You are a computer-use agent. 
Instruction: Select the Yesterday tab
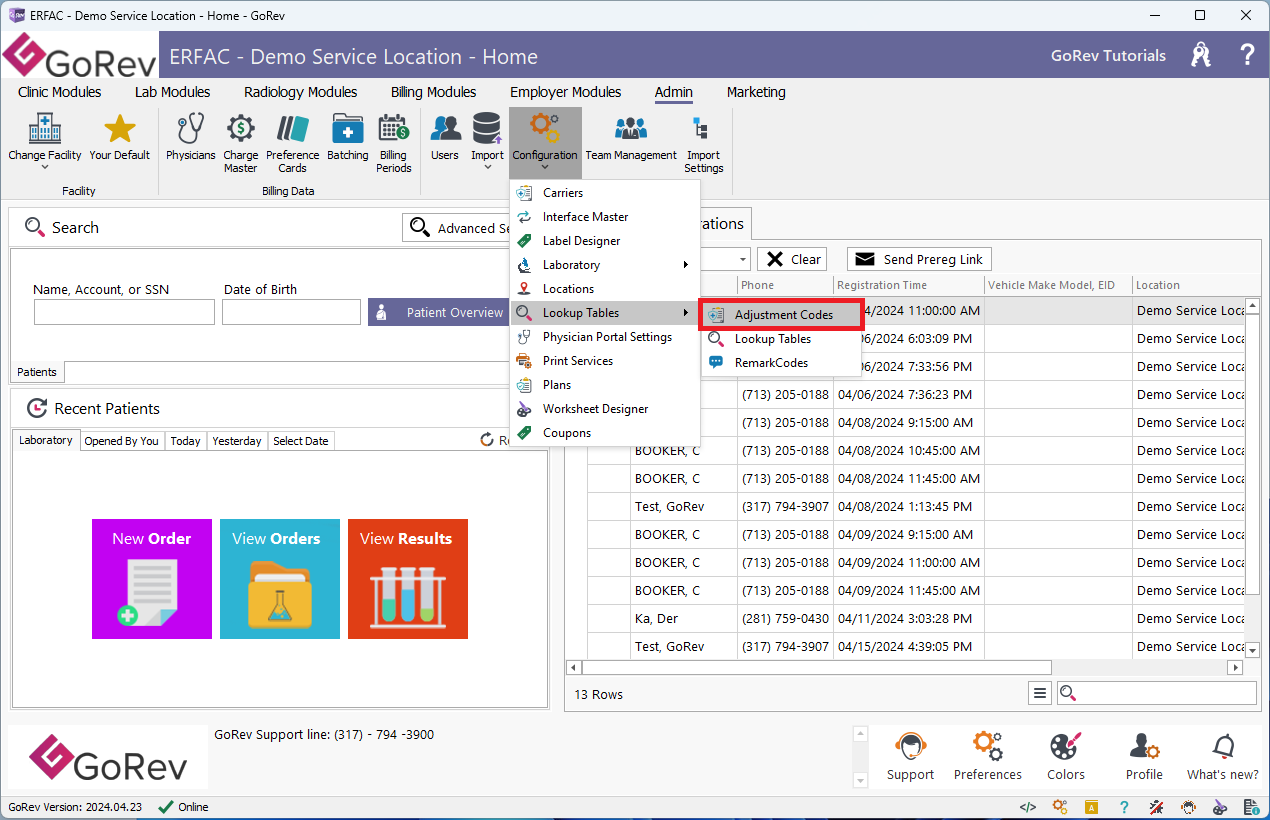coord(237,441)
